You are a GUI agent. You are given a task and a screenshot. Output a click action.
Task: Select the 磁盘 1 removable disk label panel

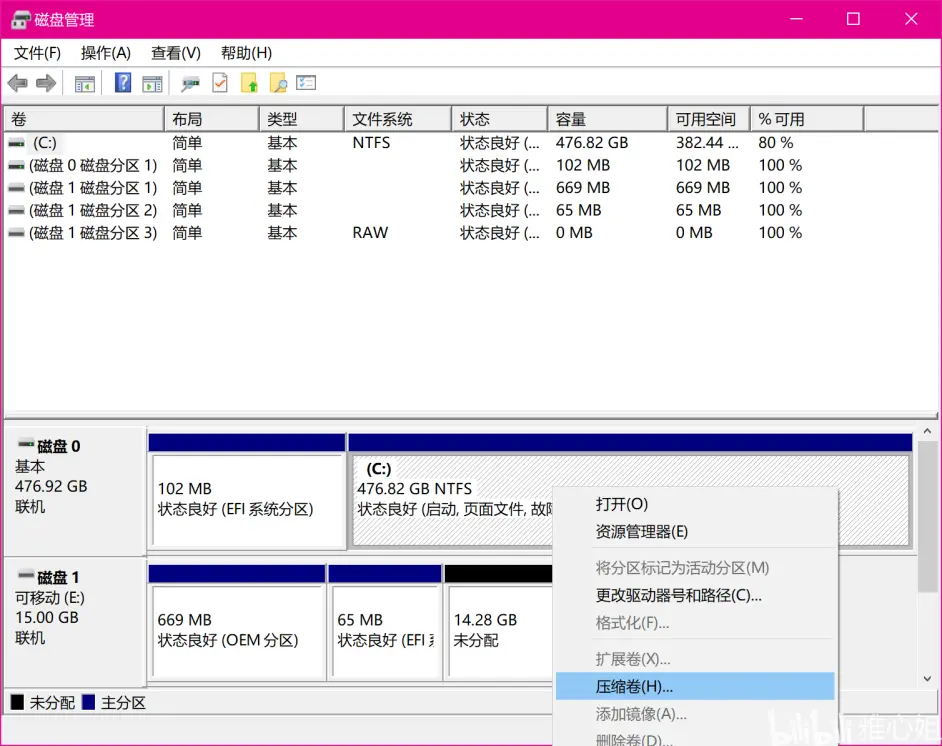click(x=74, y=620)
